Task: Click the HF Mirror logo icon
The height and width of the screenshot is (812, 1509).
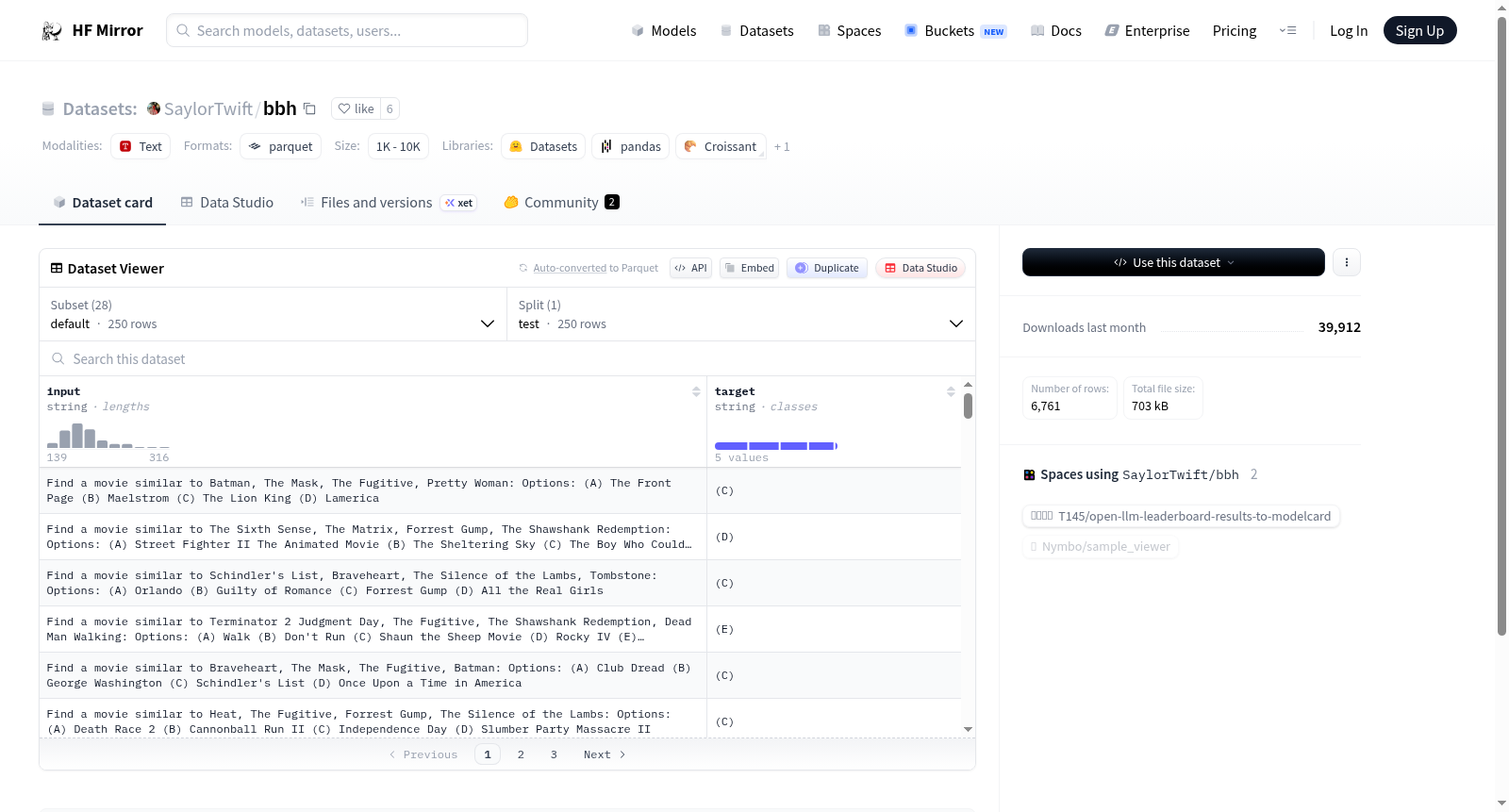Action: tap(52, 31)
